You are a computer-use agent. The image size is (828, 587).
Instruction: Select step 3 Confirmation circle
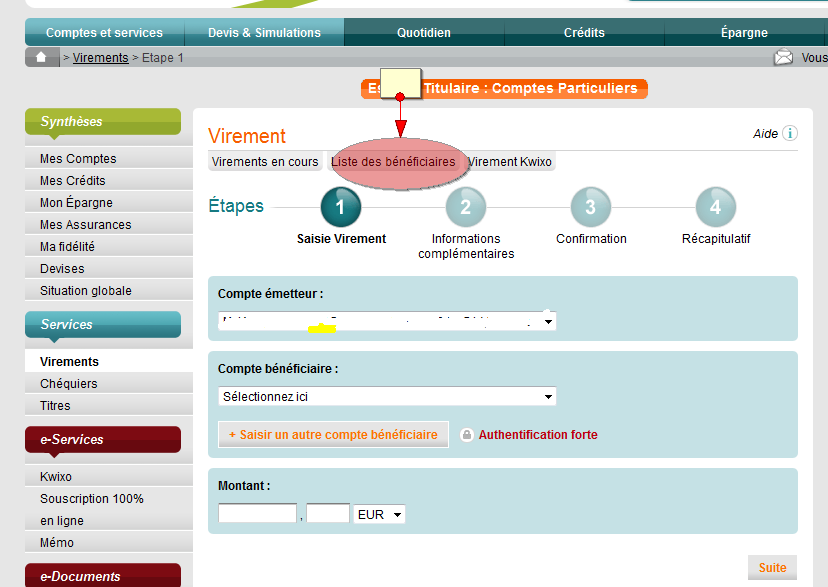click(591, 207)
